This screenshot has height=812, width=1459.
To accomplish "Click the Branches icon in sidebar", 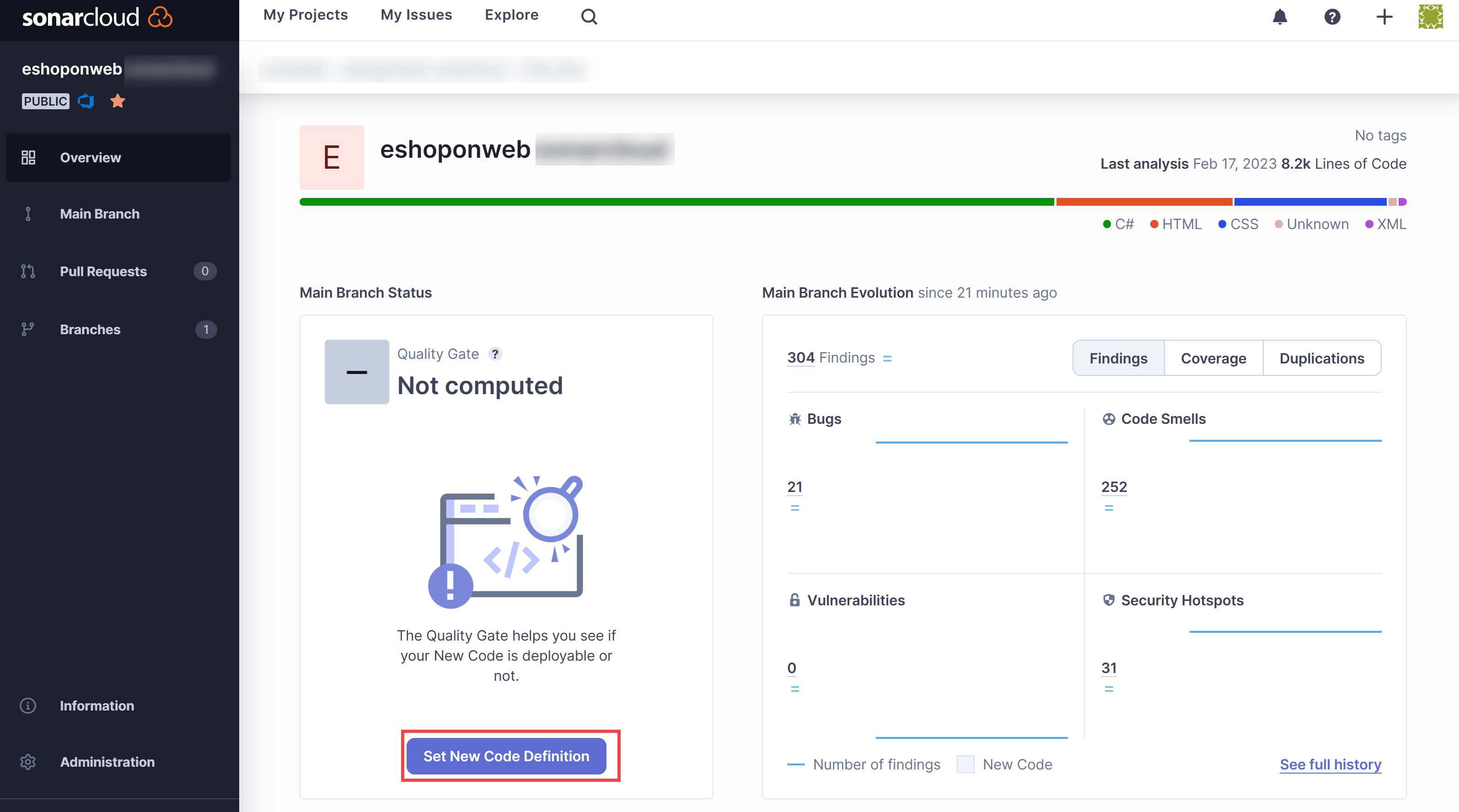I will [x=28, y=330].
